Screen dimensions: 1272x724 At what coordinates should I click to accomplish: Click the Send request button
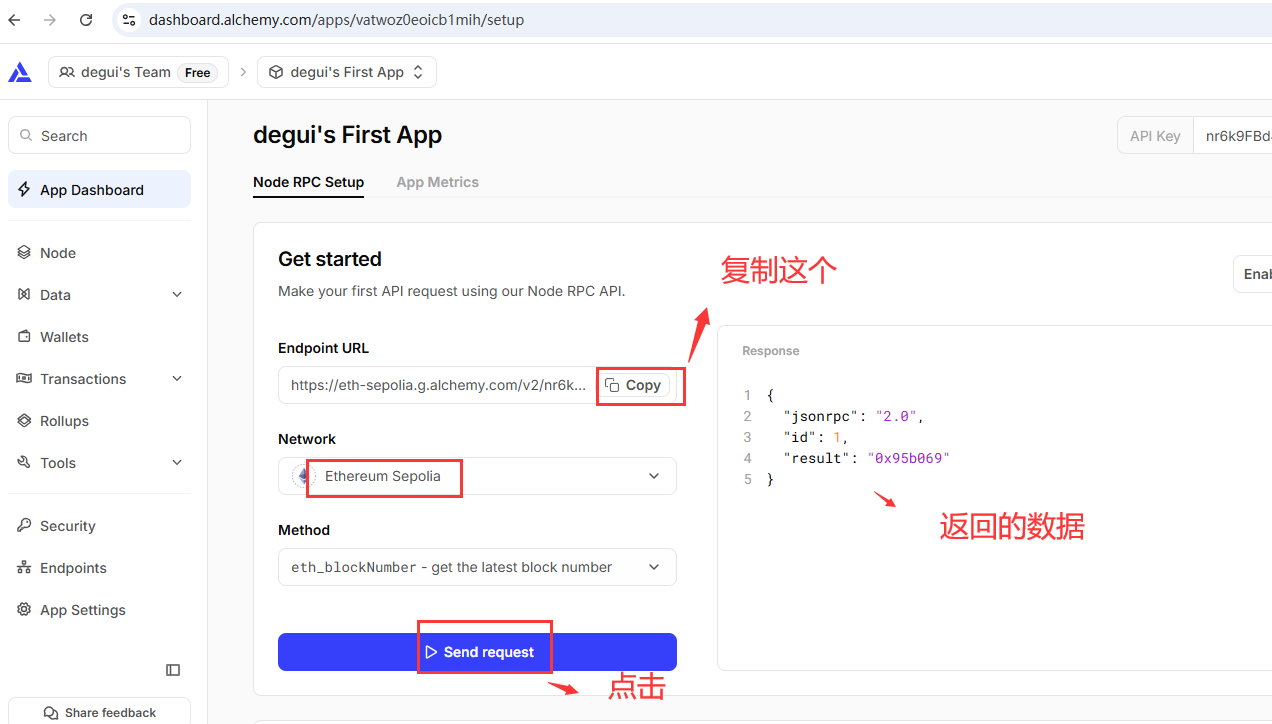477,652
